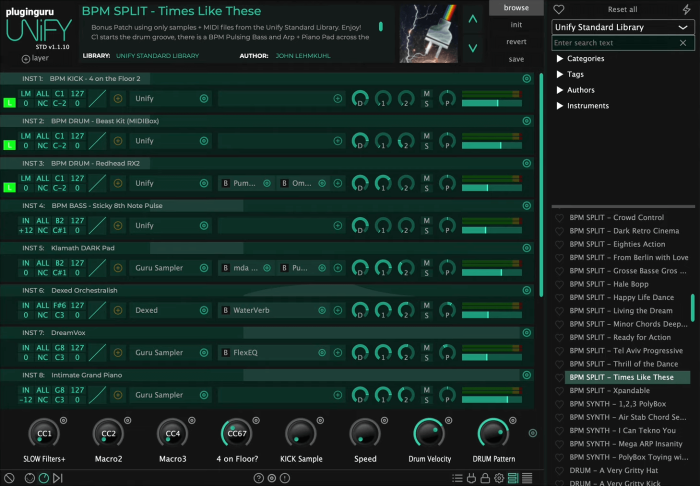Click the padlock icon in bottom toolbar
Viewport: 700px width, 486px height.
485,478
